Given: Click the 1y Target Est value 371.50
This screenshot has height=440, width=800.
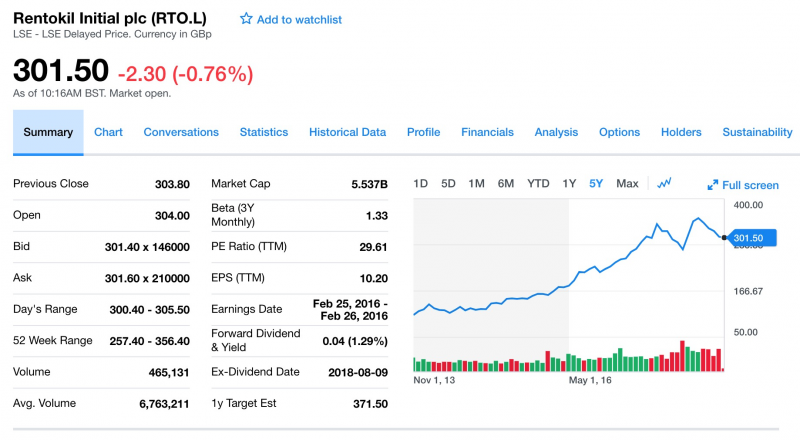Looking at the screenshot, I should 370,404.
